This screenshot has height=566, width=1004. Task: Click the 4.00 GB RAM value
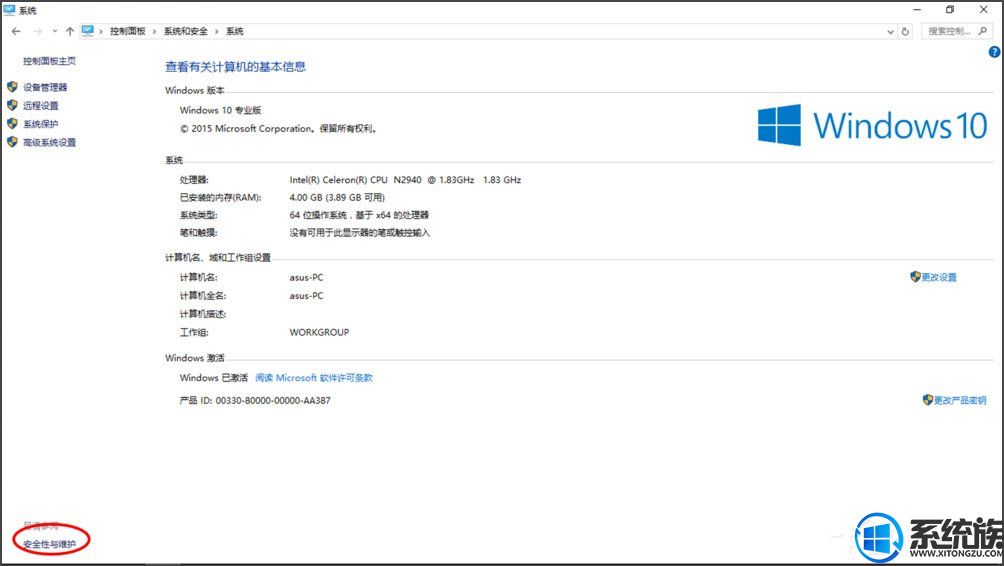pos(337,197)
